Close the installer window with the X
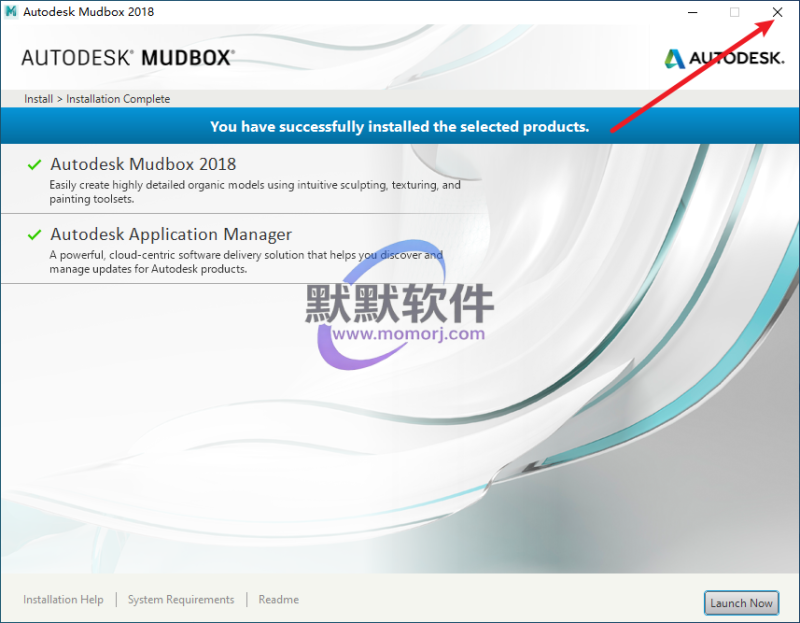The width and height of the screenshot is (800, 623). click(777, 12)
